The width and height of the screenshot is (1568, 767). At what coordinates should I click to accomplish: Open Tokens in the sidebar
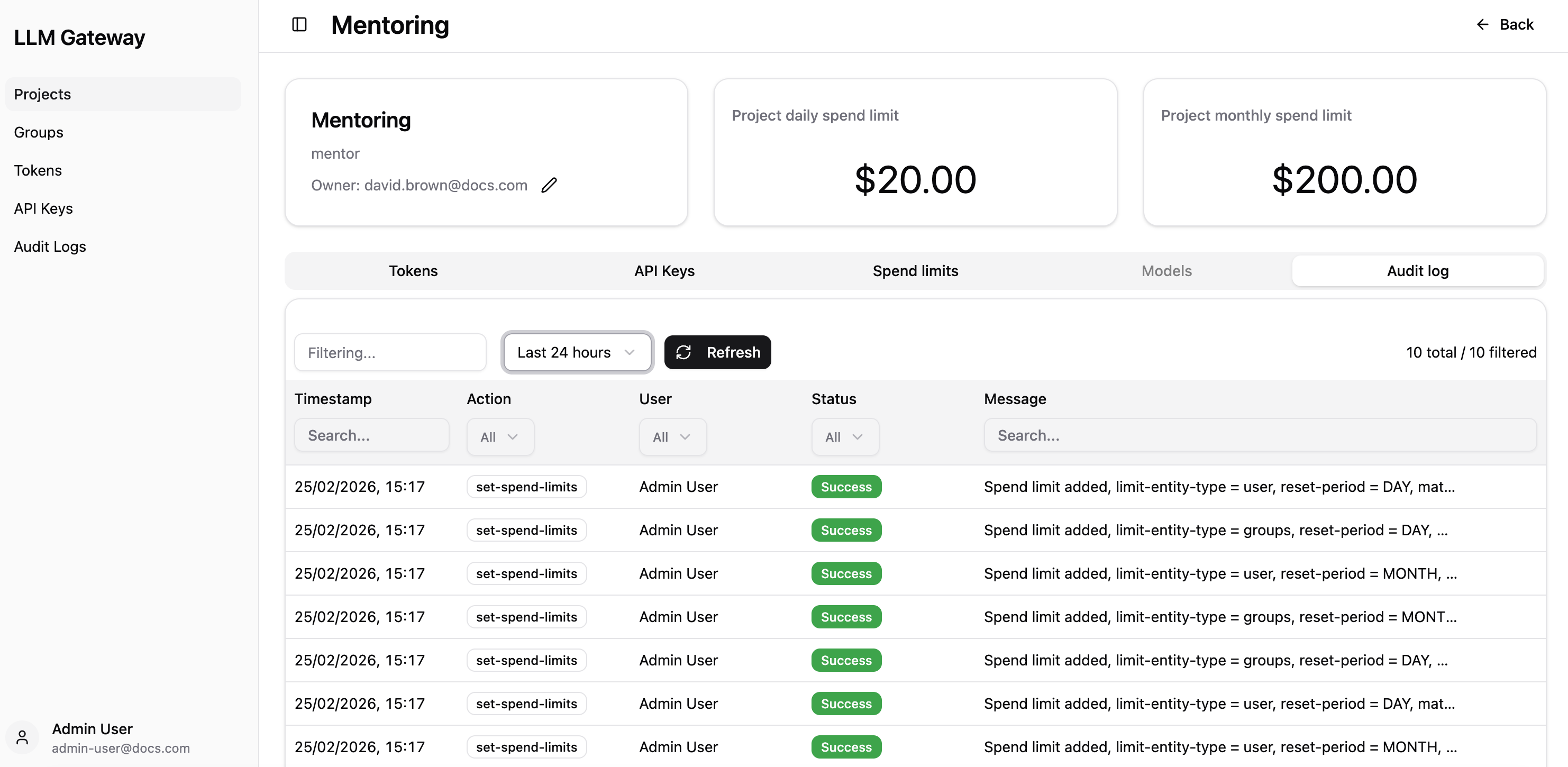pos(124,170)
